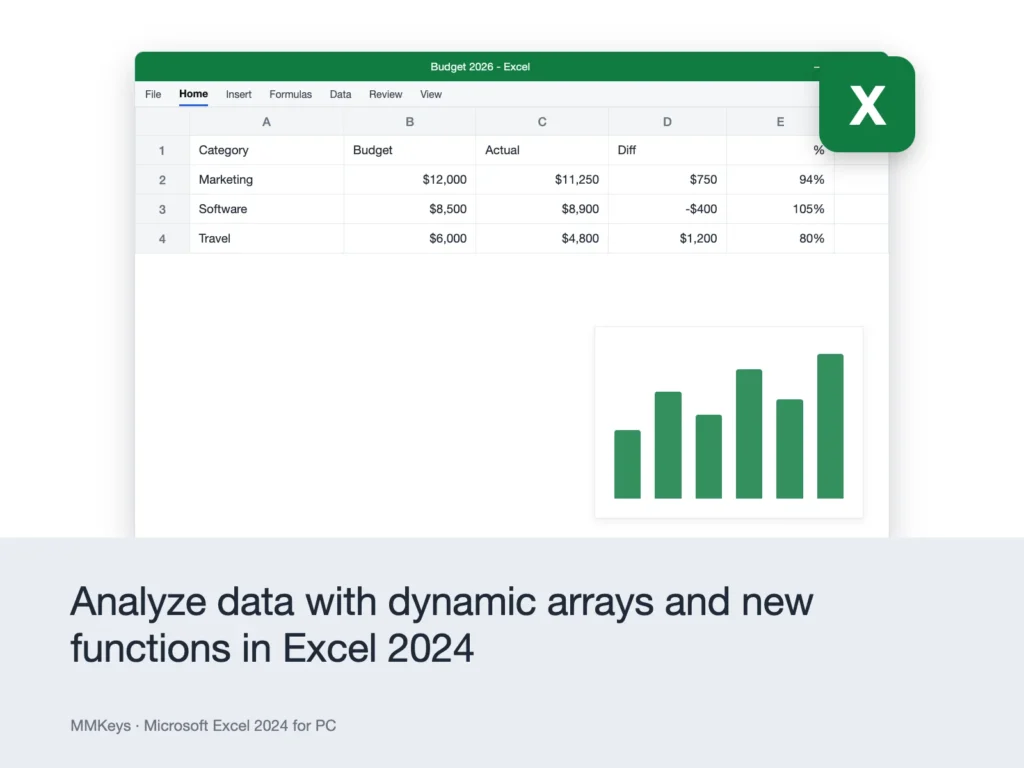Select the $6,000 budget cell
Image resolution: width=1024 pixels, height=768 pixels.
[x=409, y=238]
